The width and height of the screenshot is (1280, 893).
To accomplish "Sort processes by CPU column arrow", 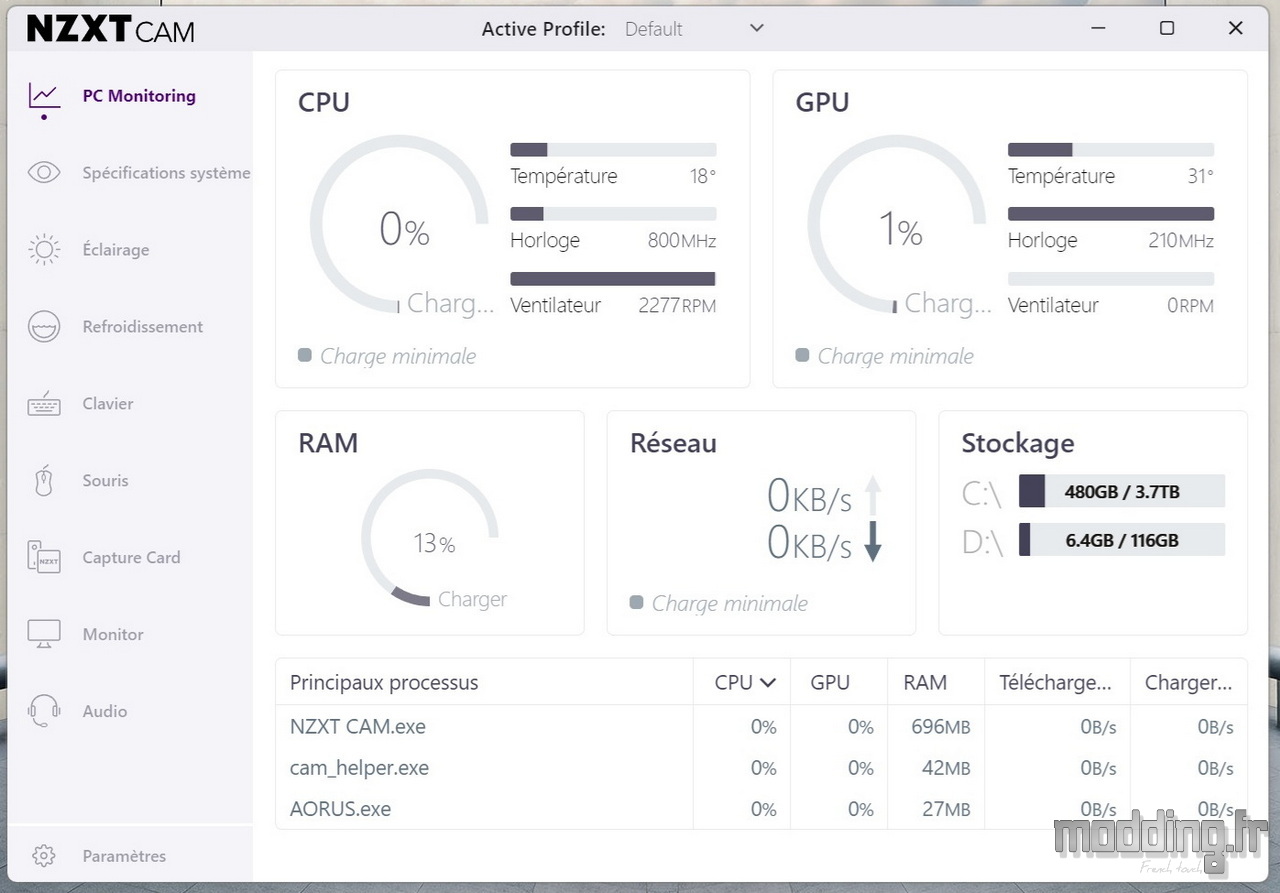I will (x=768, y=683).
